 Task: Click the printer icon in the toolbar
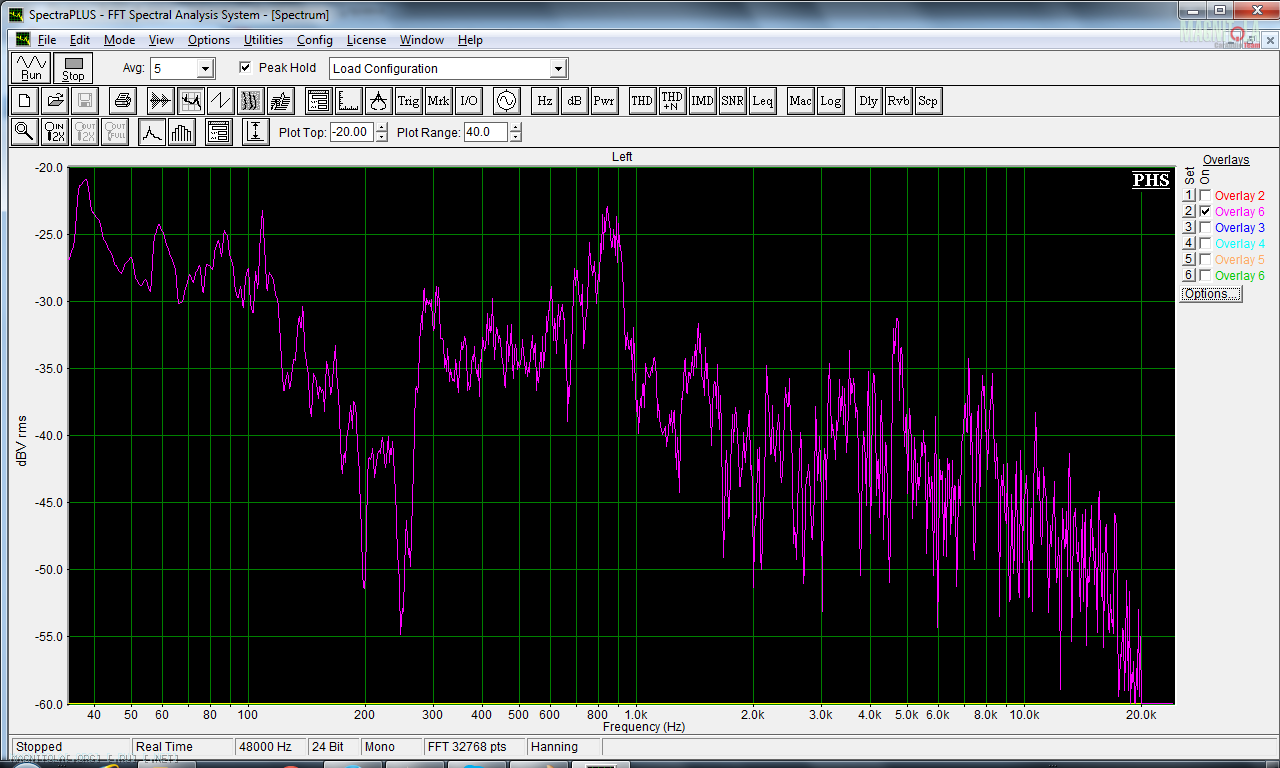click(122, 101)
